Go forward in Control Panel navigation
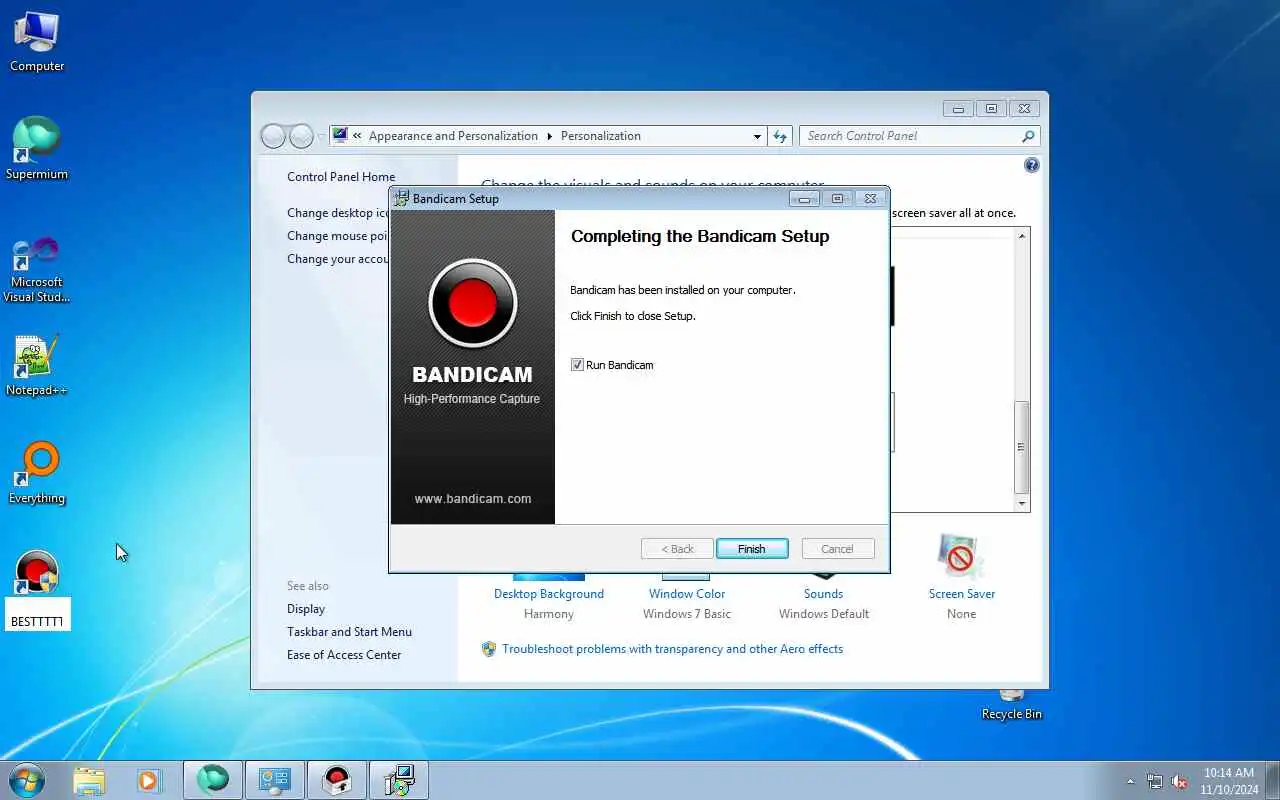The image size is (1280, 800). coord(301,136)
